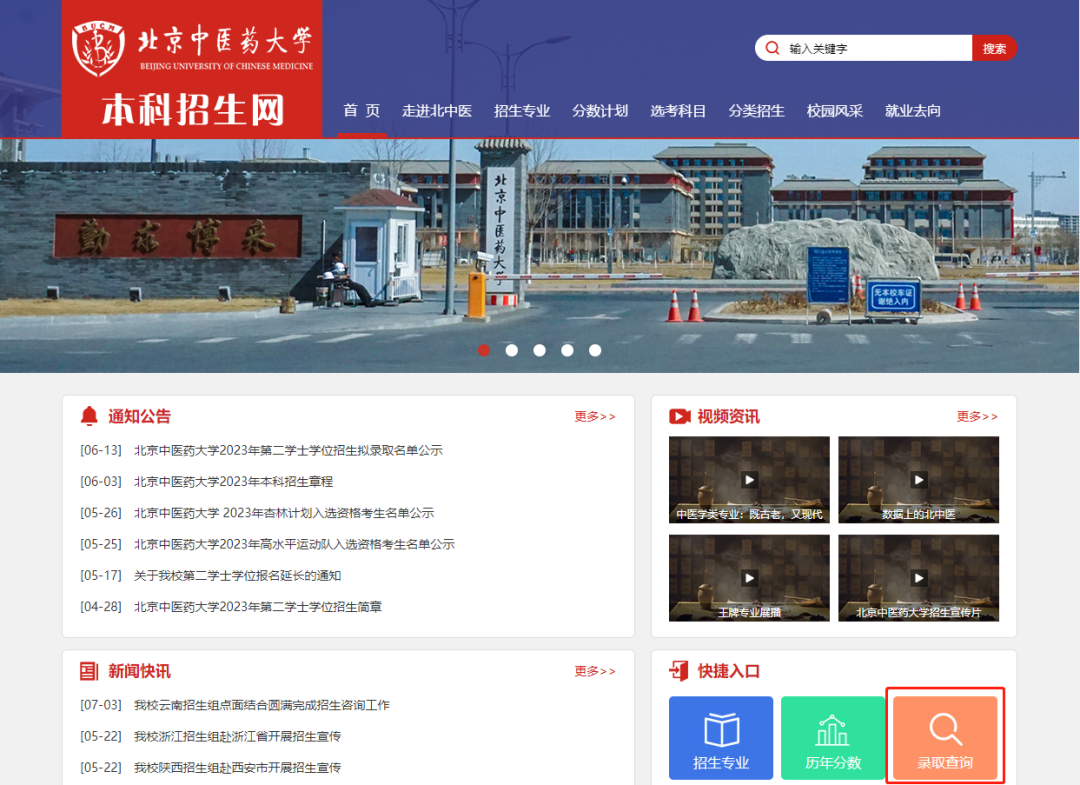Click the 本科招生网 site title

tap(193, 109)
